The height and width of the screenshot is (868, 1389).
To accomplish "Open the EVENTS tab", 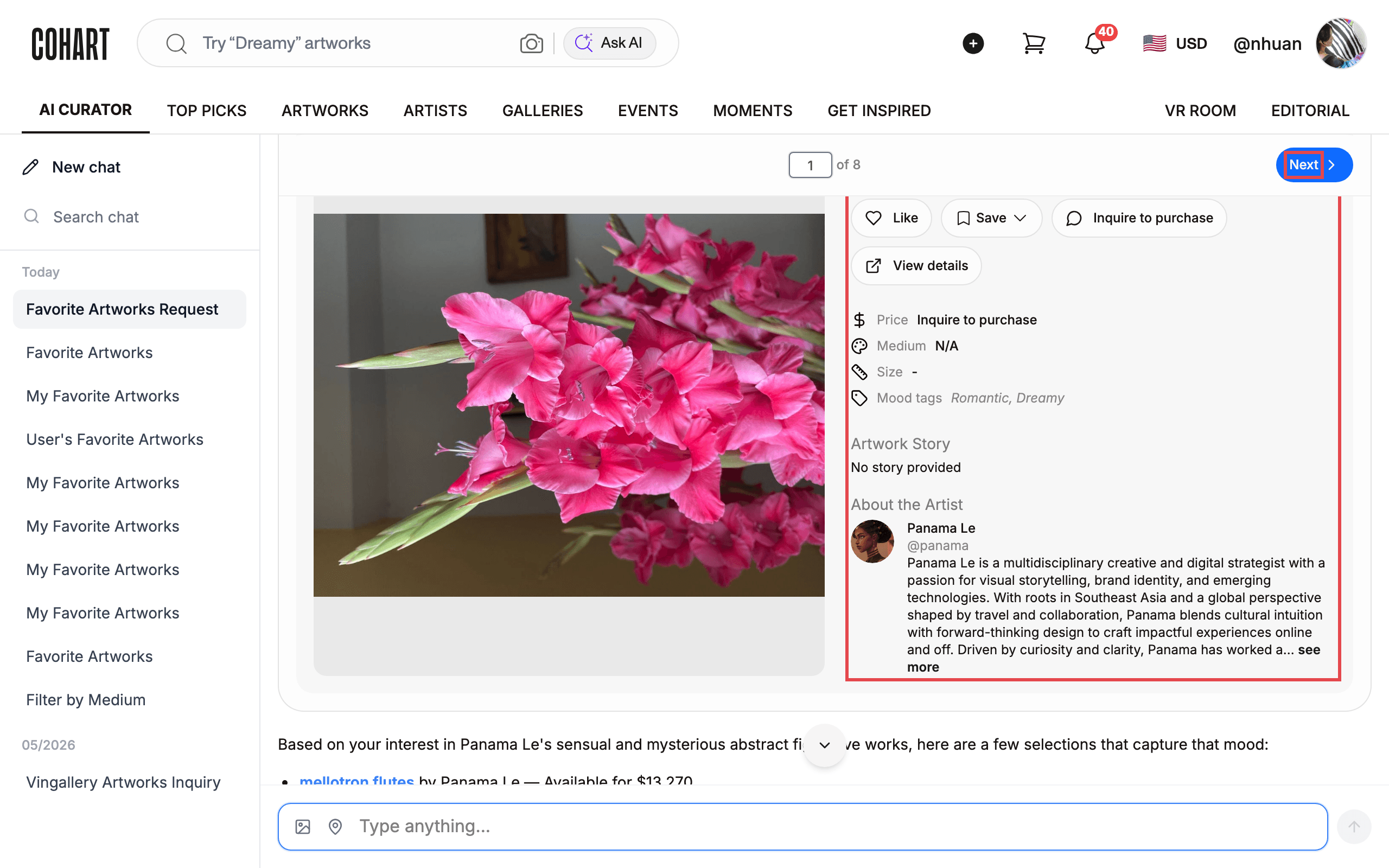I will 648,110.
